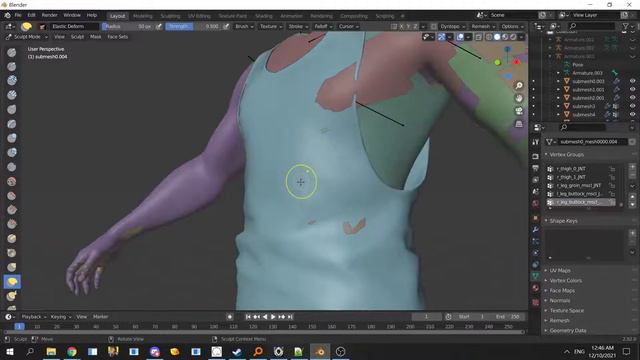Play the timeline animation
Image resolution: width=640 pixels, height=360 pixels.
(x=273, y=317)
